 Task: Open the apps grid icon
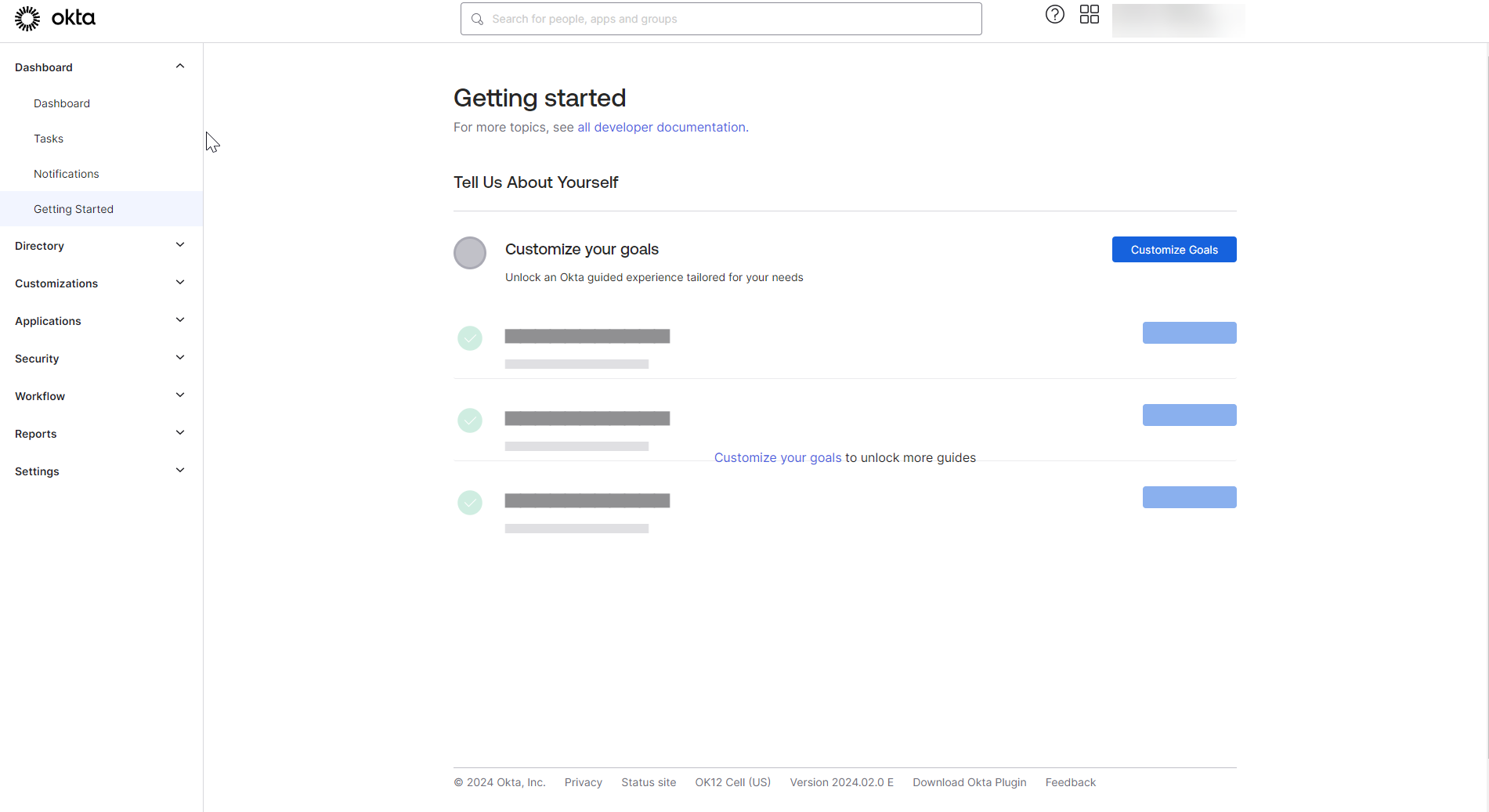coord(1090,14)
